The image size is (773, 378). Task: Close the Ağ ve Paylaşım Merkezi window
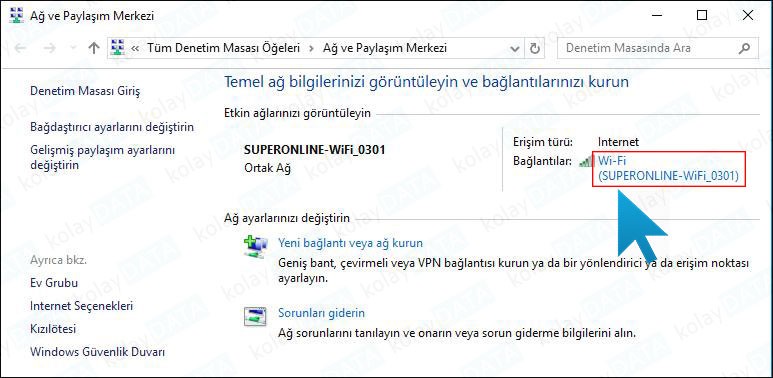click(748, 15)
